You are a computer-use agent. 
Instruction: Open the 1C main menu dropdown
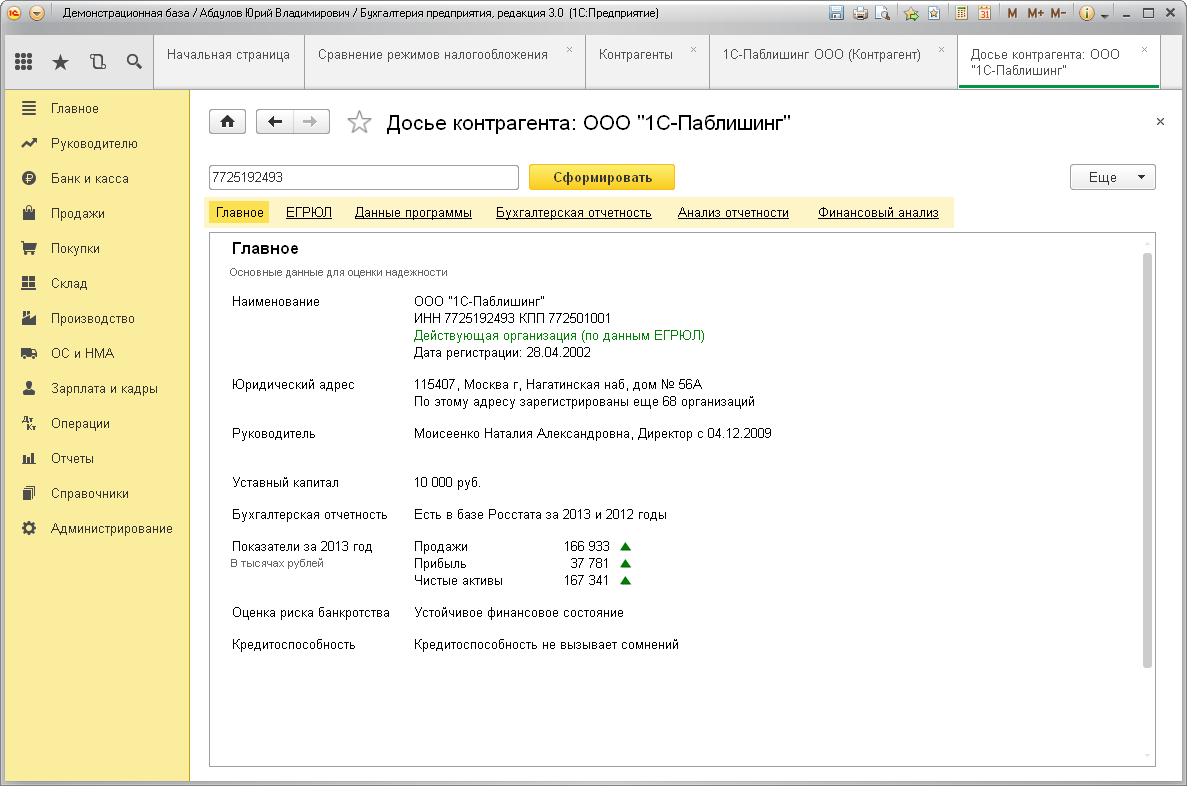(x=37, y=14)
